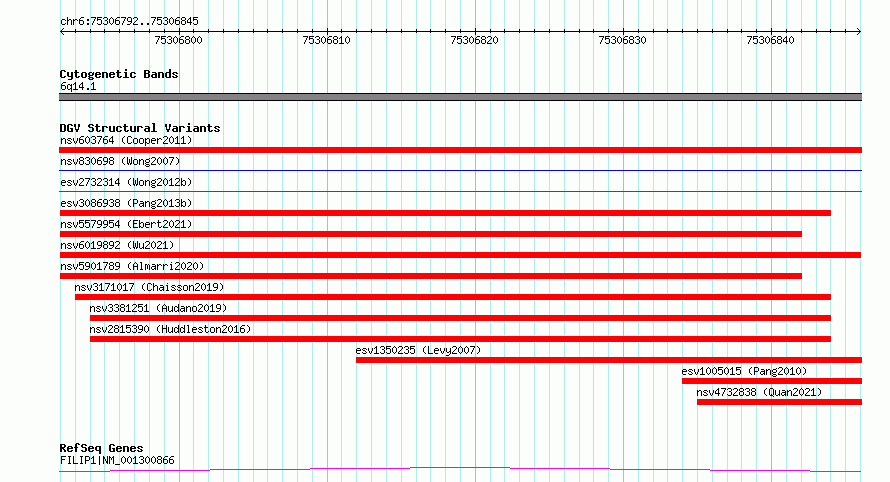Screen dimensions: 890x482
Task: Click the red bar for nsv2815390
Action: (460, 339)
